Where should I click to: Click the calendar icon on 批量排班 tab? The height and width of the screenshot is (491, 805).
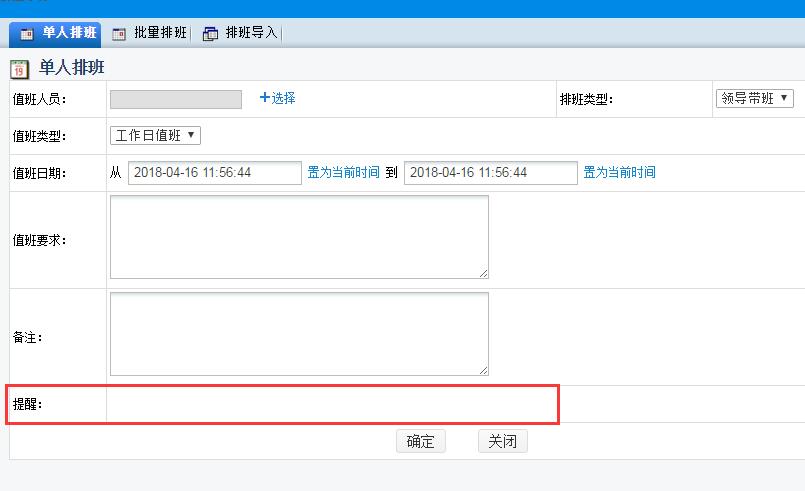[x=119, y=34]
